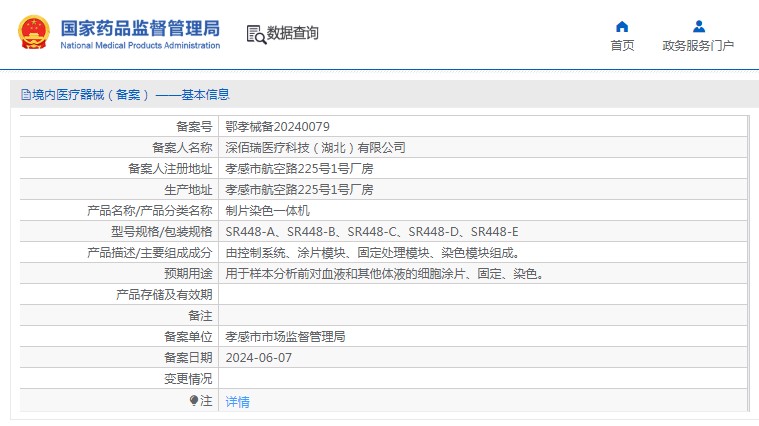Click the filing date 2024-06-07
The height and width of the screenshot is (426, 759).
[x=259, y=358]
